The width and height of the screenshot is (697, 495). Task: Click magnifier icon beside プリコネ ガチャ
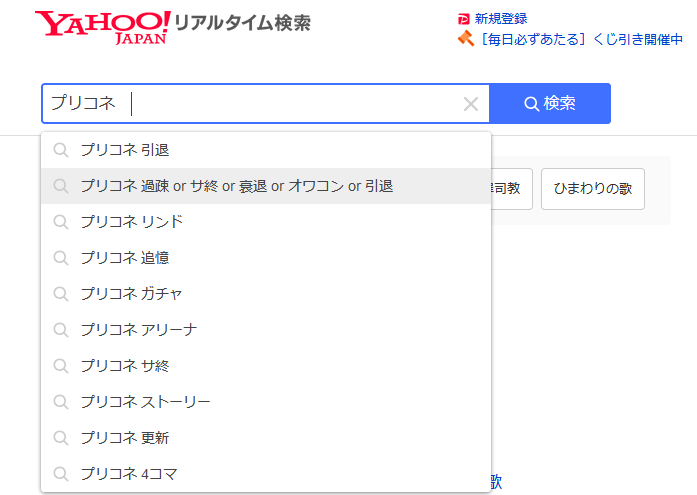point(61,294)
